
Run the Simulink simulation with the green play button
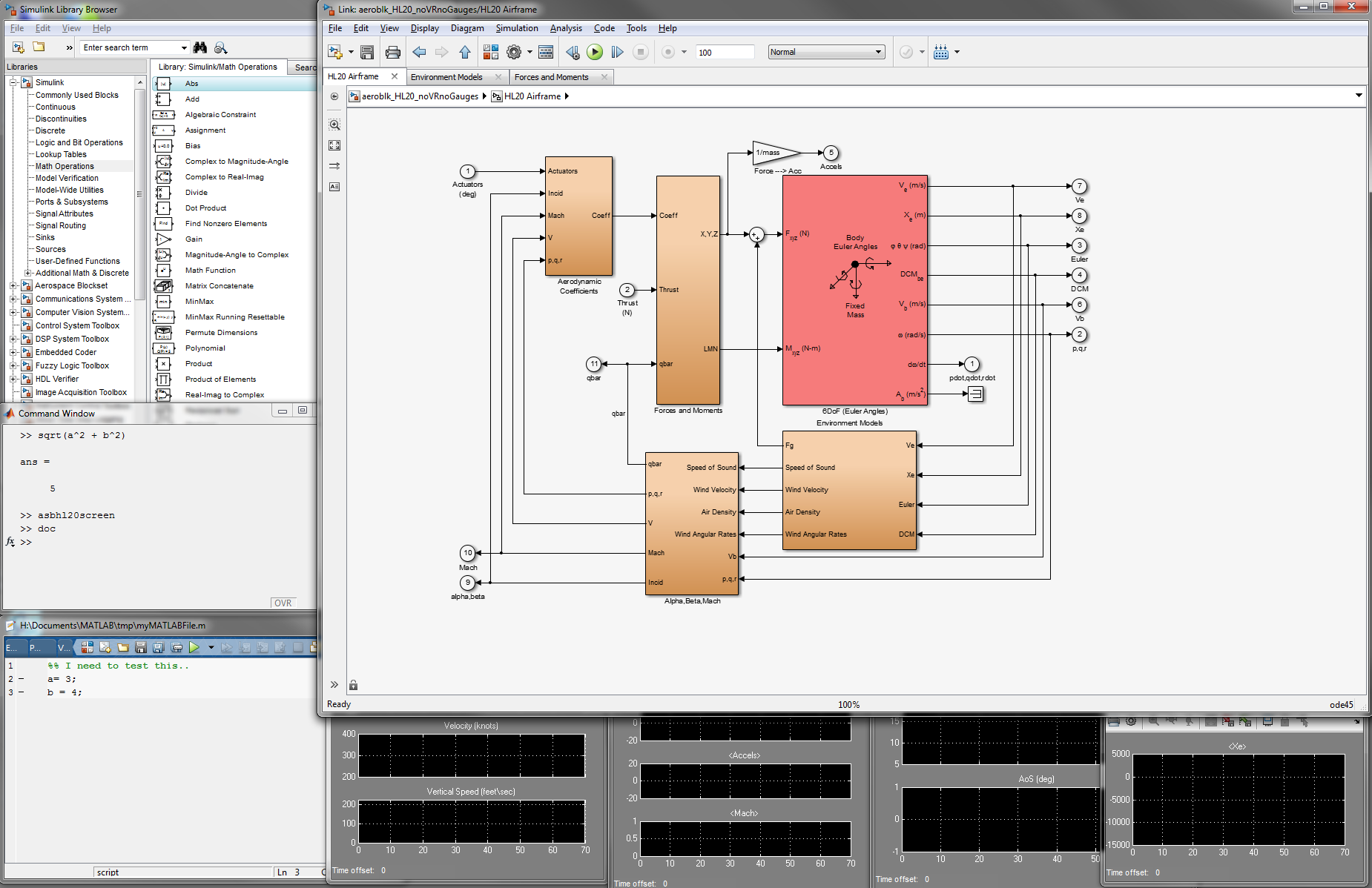click(595, 52)
